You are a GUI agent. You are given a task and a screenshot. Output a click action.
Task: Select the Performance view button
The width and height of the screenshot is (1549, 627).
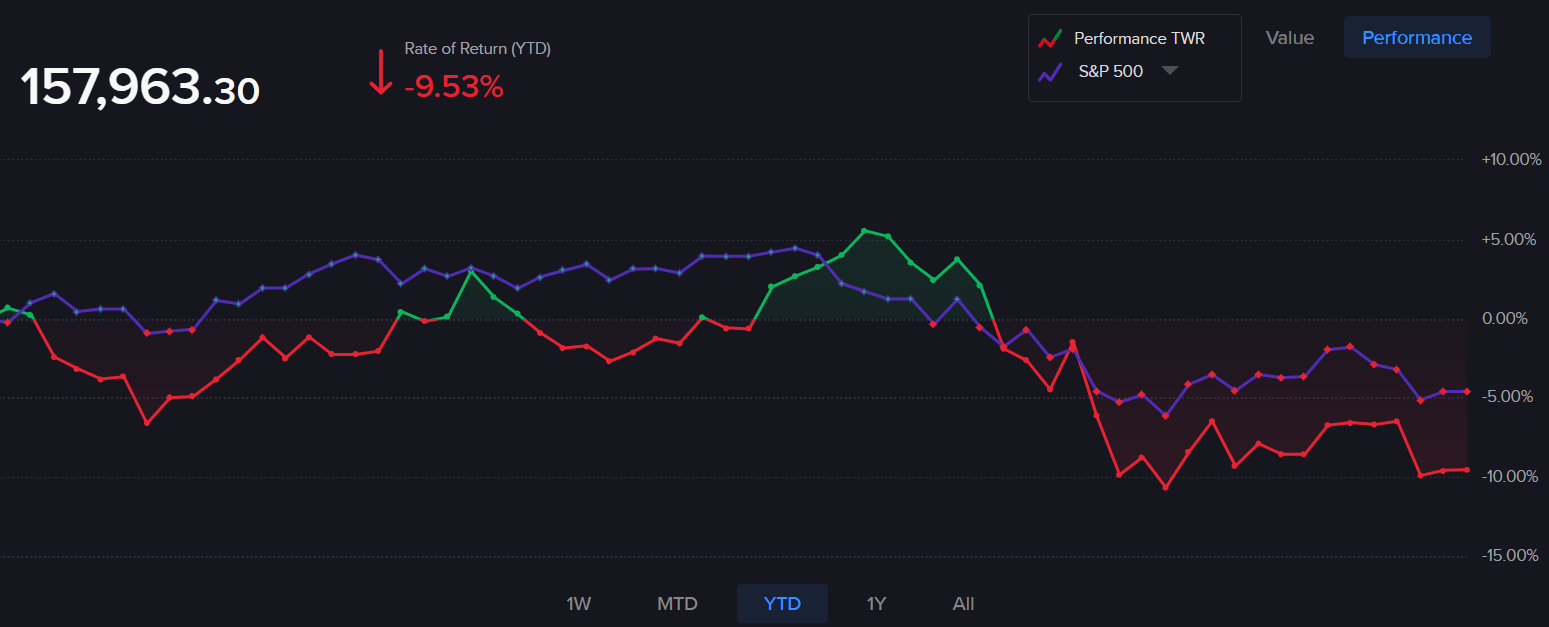[x=1416, y=38]
